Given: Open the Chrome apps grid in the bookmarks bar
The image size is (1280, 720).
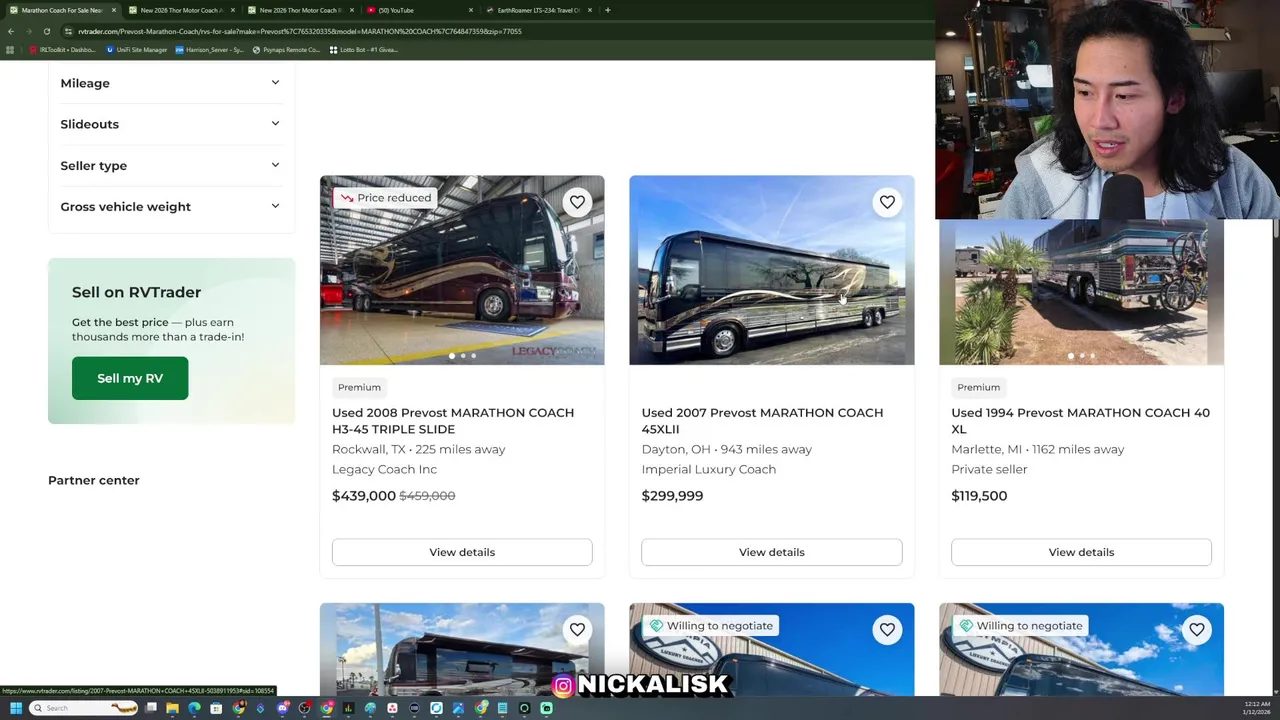Looking at the screenshot, I should (x=10, y=50).
